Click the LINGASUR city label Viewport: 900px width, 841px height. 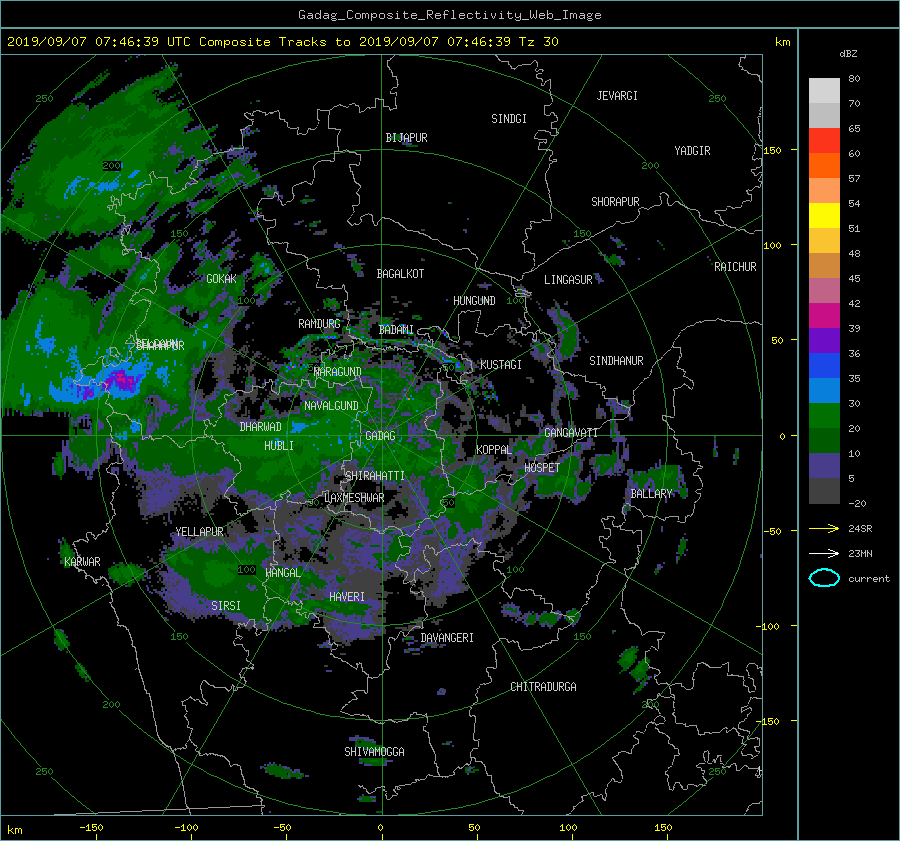point(568,280)
